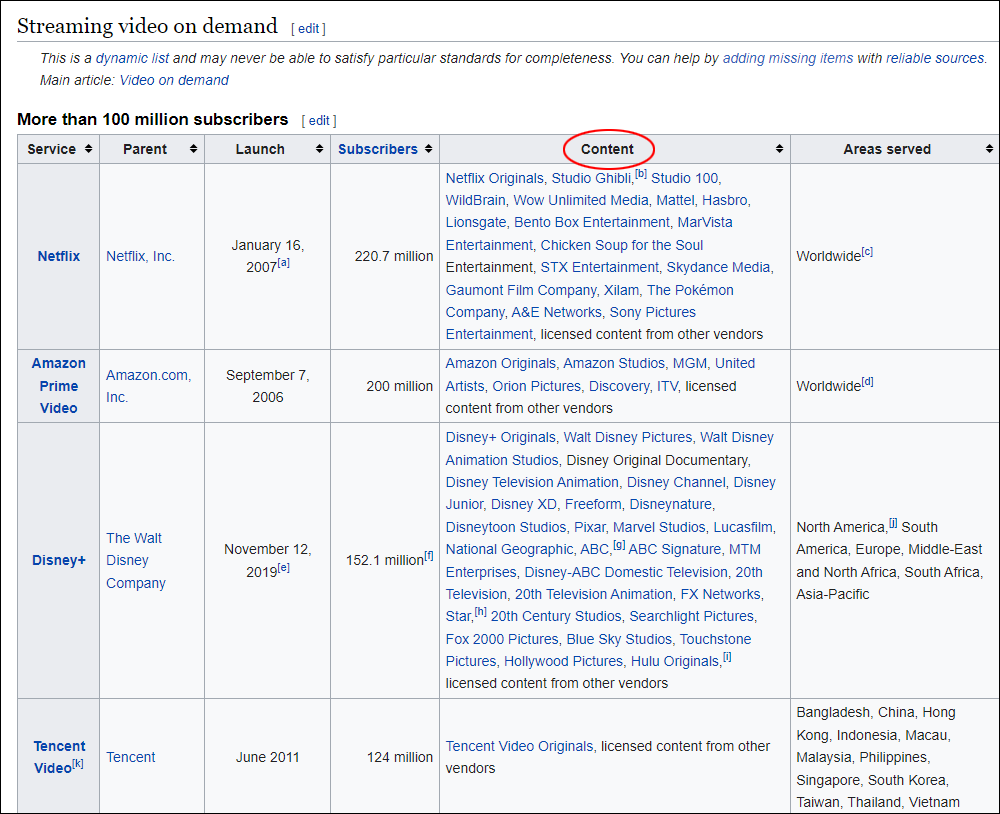This screenshot has width=1000, height=814.
Task: Open footnote [c] beside Netflix Worldwide
Action: point(867,251)
